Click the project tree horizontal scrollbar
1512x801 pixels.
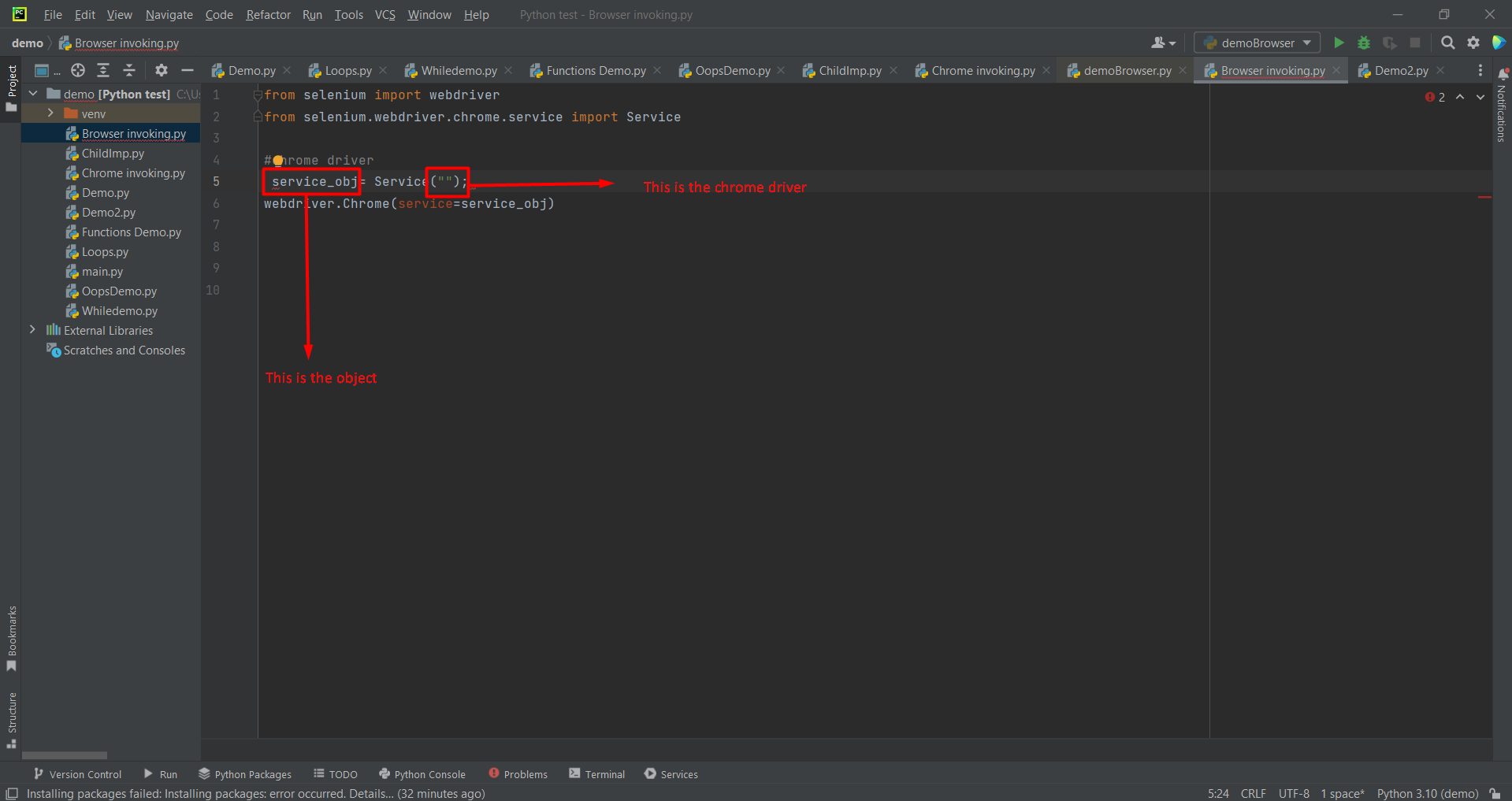click(x=65, y=755)
